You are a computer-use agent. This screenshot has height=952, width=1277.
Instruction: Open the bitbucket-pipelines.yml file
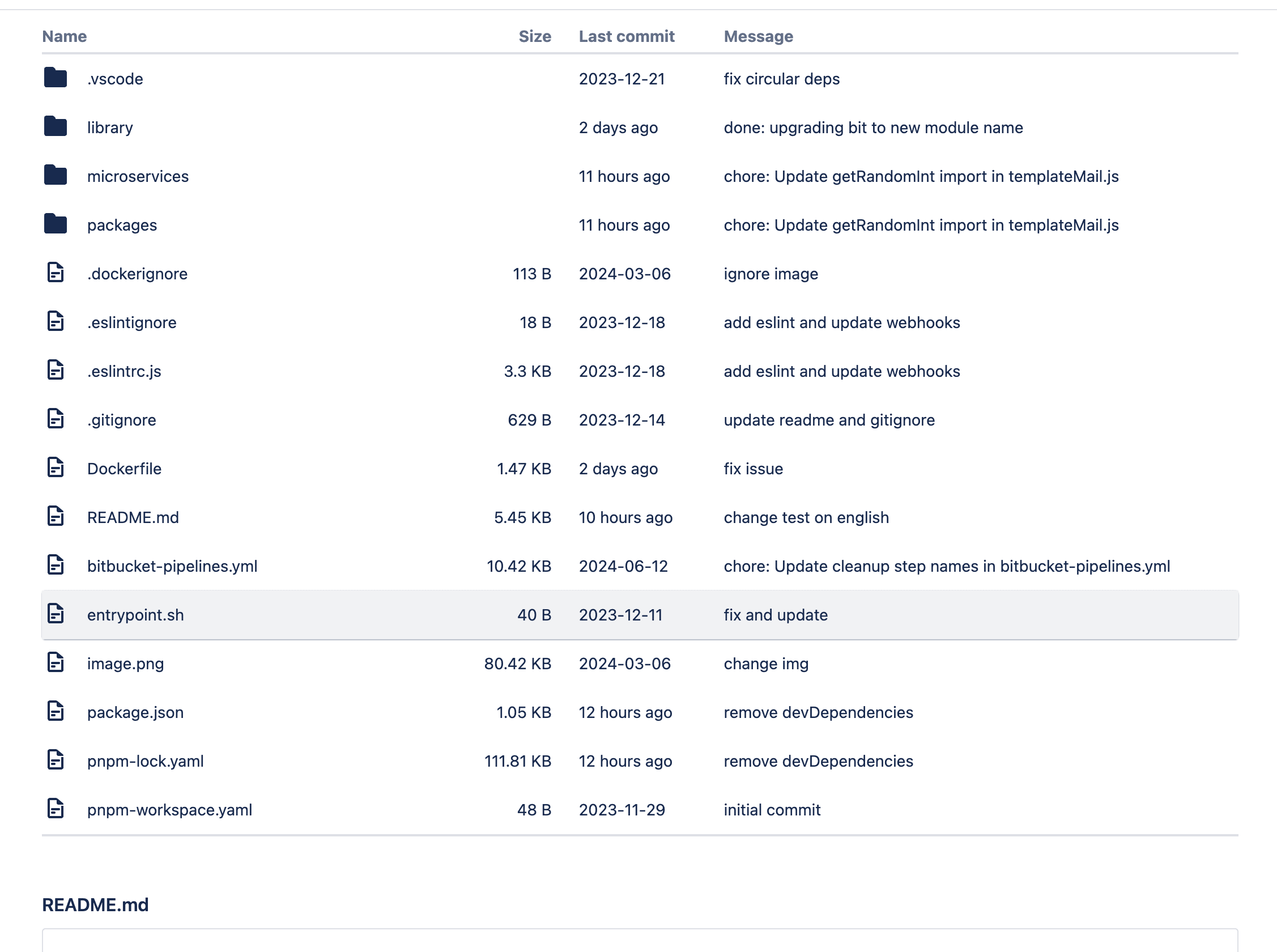(172, 566)
